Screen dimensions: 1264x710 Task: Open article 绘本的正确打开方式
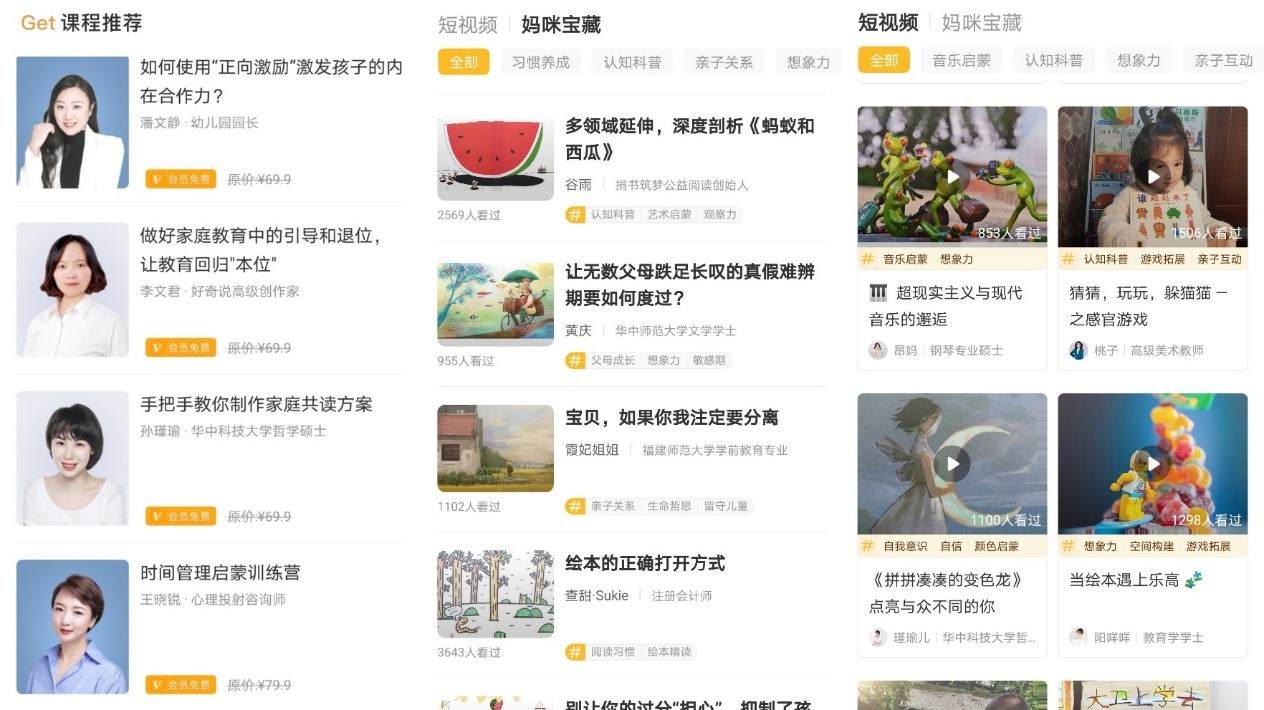(x=645, y=563)
